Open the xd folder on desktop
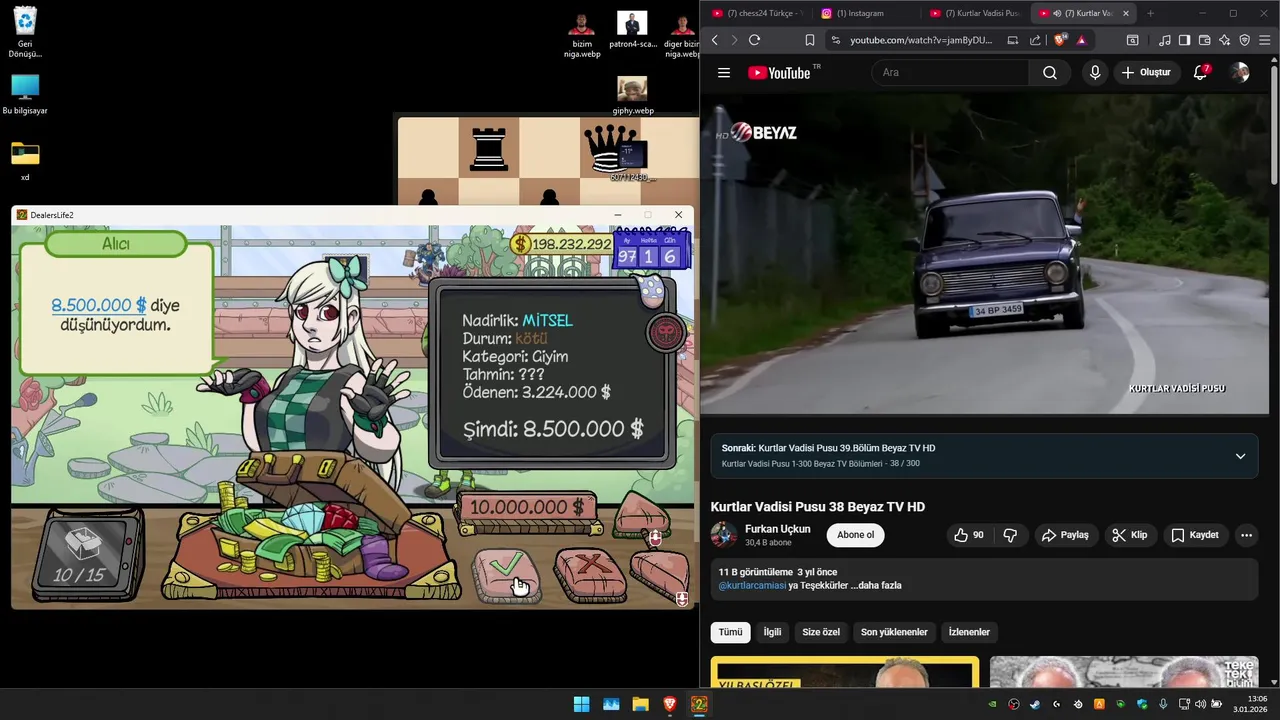The height and width of the screenshot is (720, 1280). point(25,160)
